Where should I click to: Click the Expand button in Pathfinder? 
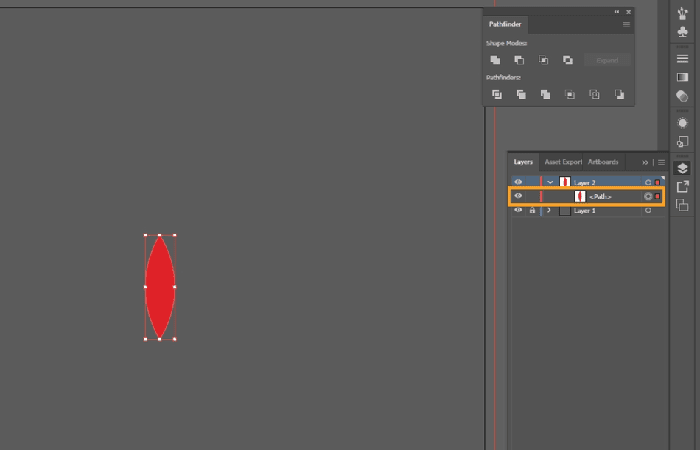pos(607,60)
